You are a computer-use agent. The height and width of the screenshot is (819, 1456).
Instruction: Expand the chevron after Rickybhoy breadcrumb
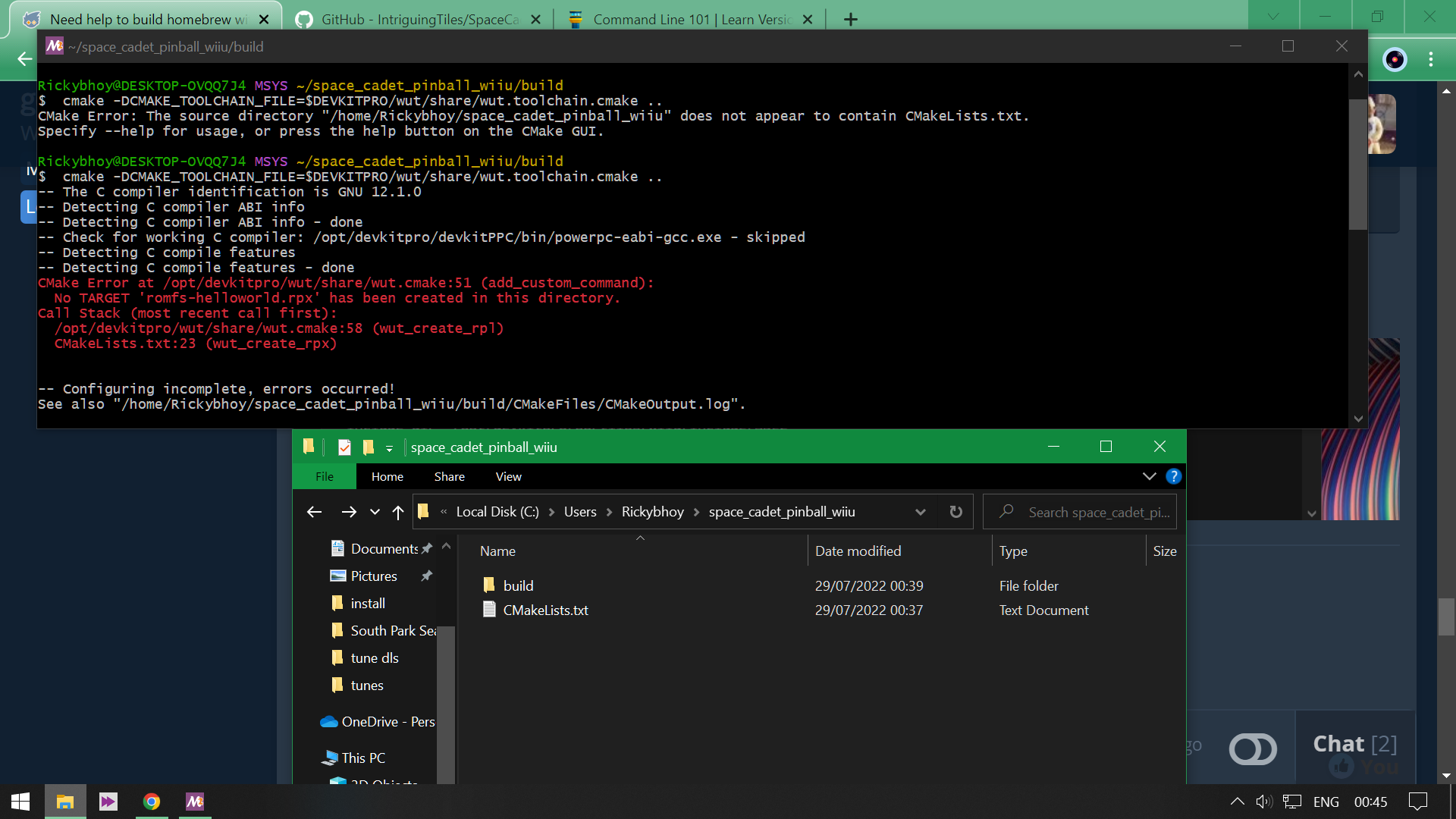(696, 512)
